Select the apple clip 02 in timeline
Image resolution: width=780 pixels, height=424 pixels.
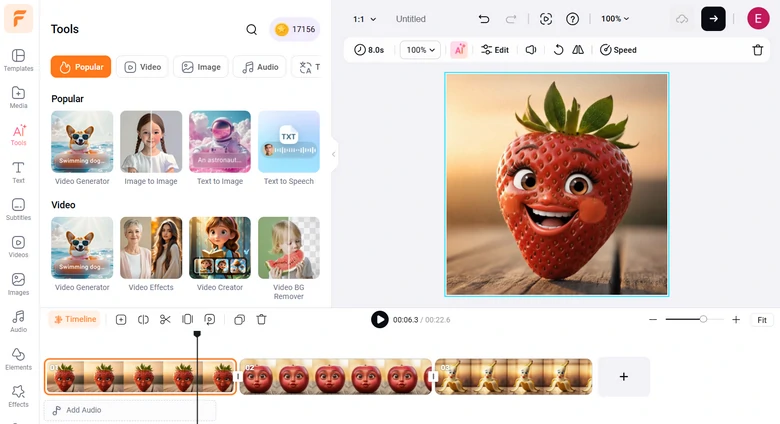tap(336, 377)
